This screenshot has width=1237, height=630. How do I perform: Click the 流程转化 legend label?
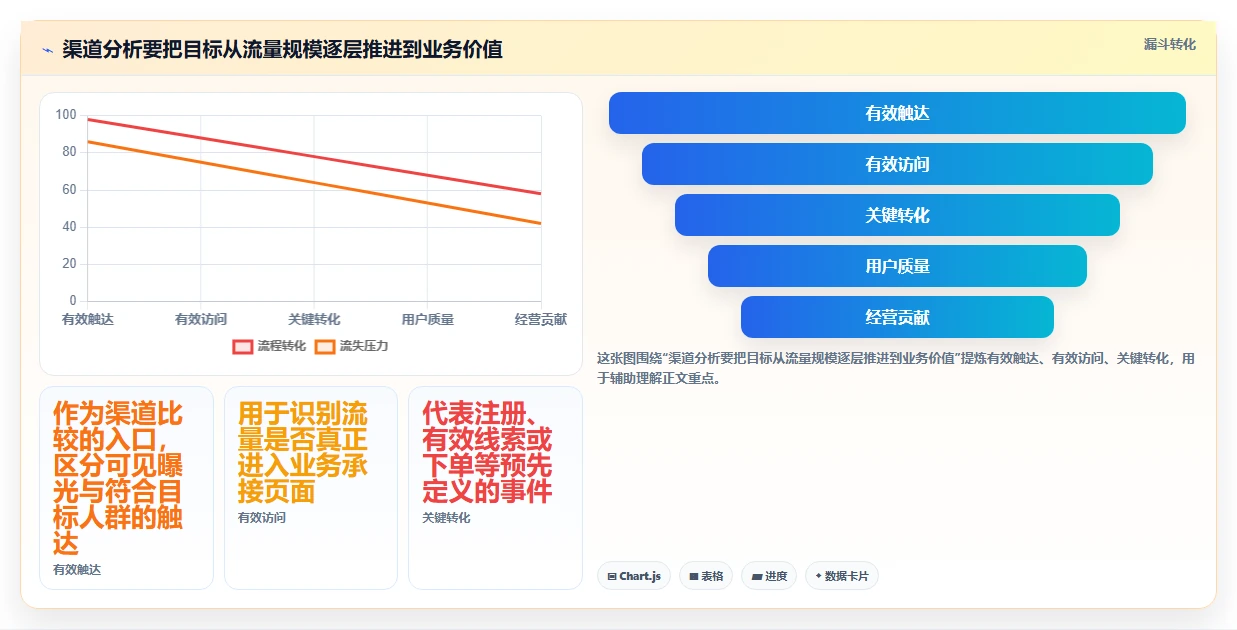(282, 346)
